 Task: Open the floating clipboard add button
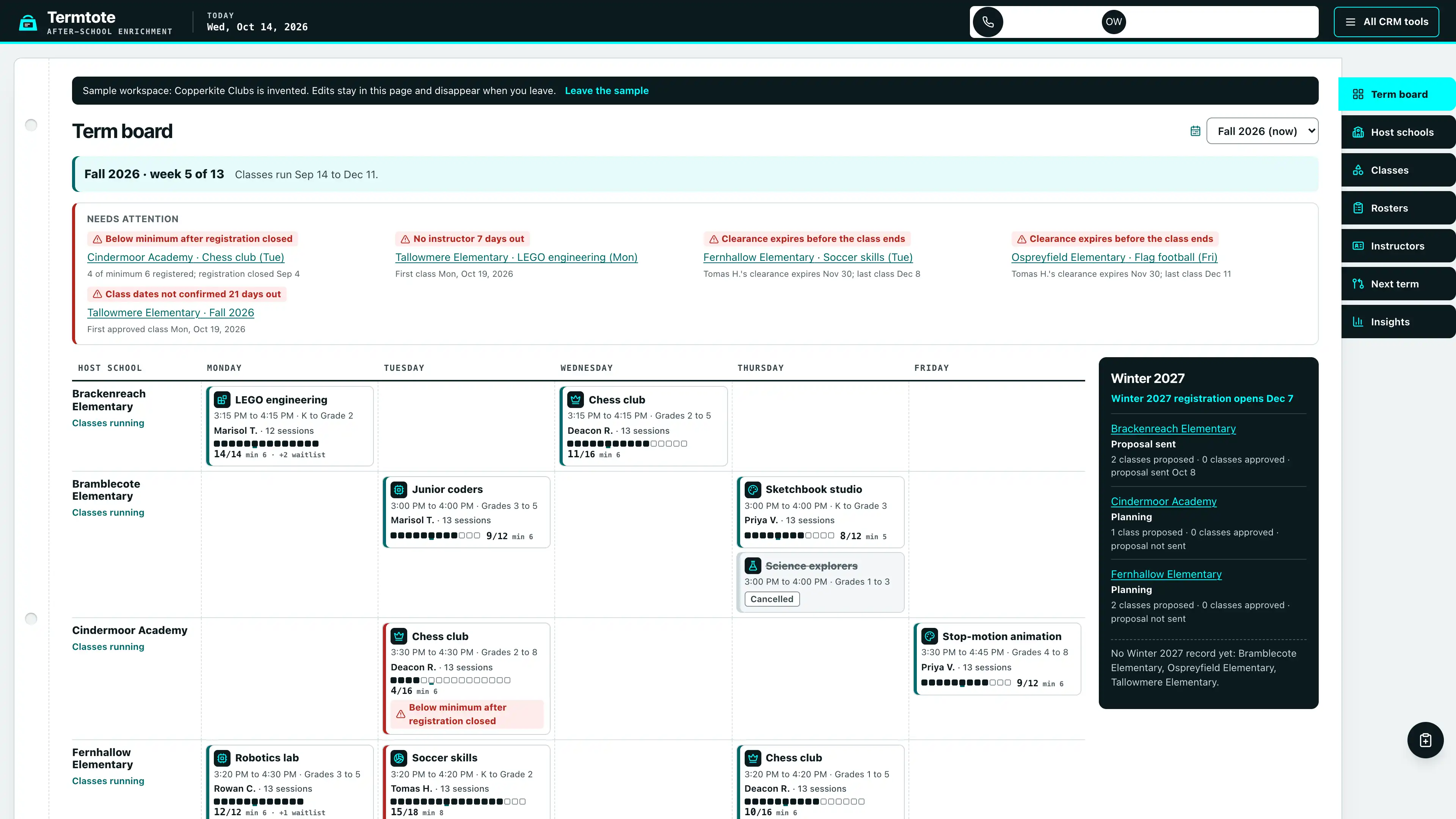click(x=1425, y=740)
